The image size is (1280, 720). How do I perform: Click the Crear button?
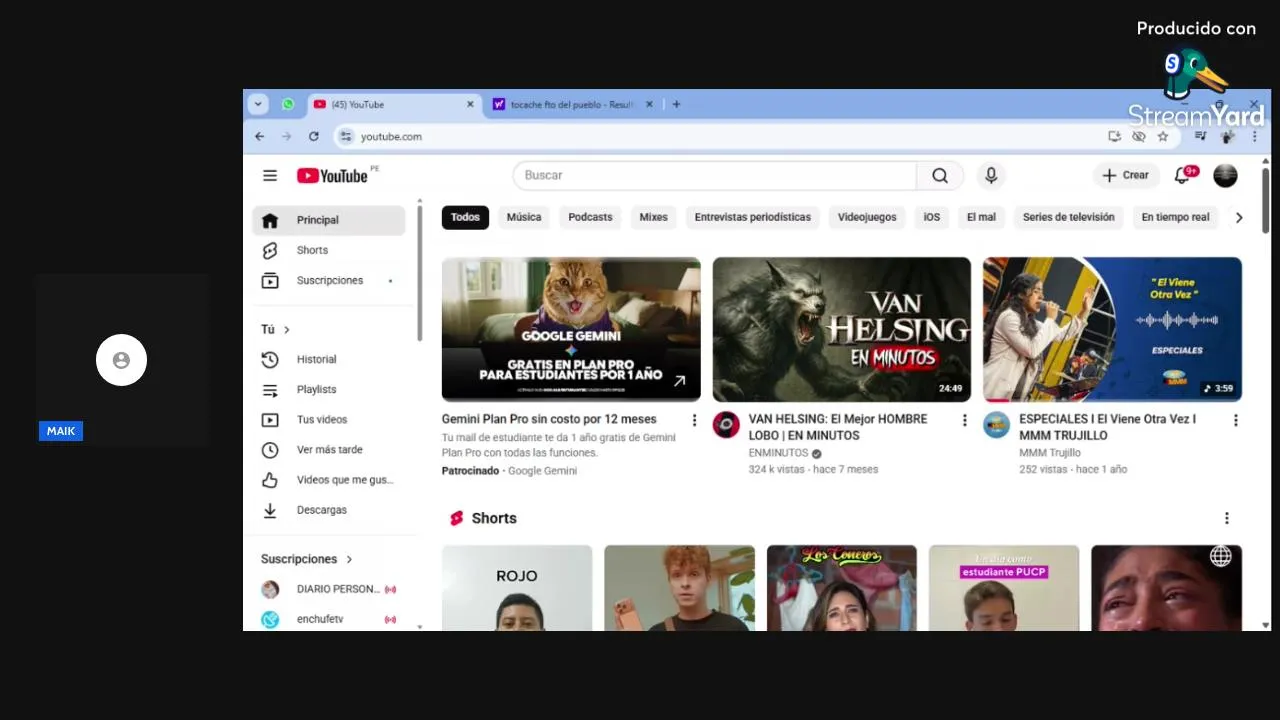pyautogui.click(x=1126, y=175)
